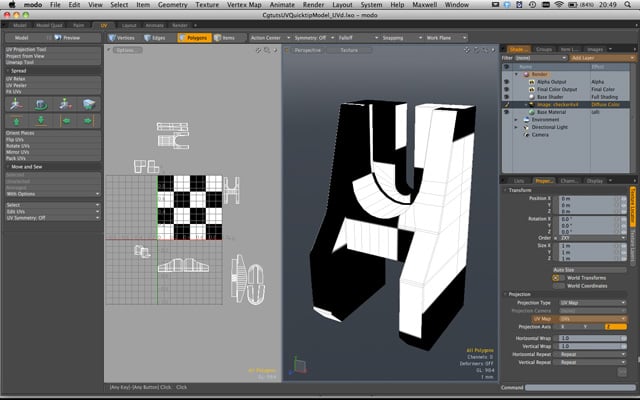Image resolution: width=640 pixels, height=400 pixels.
Task: Click the green right-arrow align icon
Action: 88,121
